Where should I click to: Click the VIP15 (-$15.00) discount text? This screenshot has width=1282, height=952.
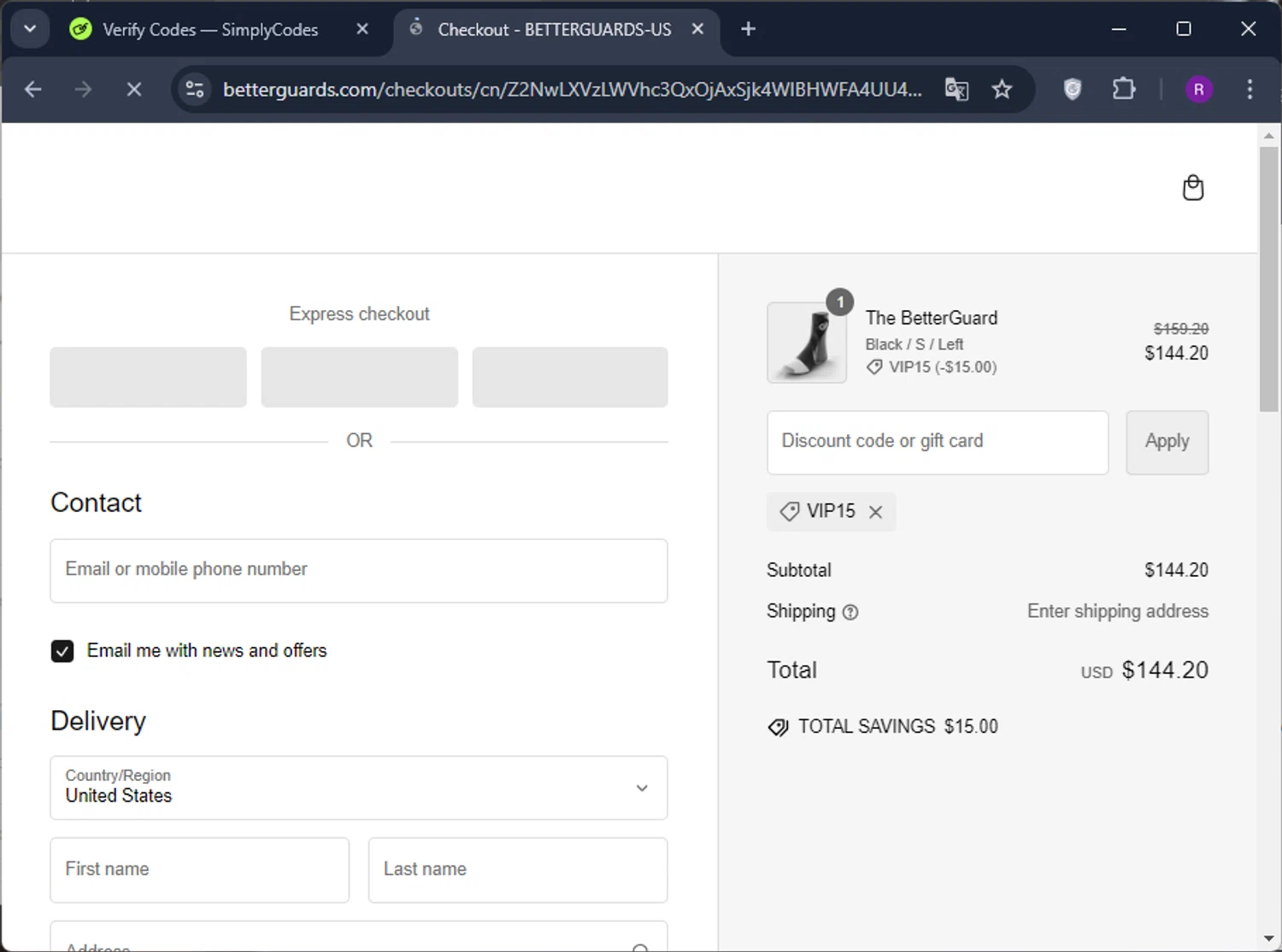[x=943, y=367]
